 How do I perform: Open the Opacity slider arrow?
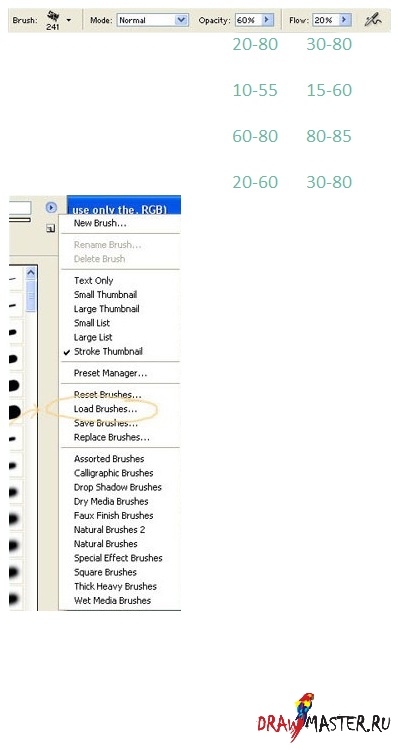pos(267,20)
